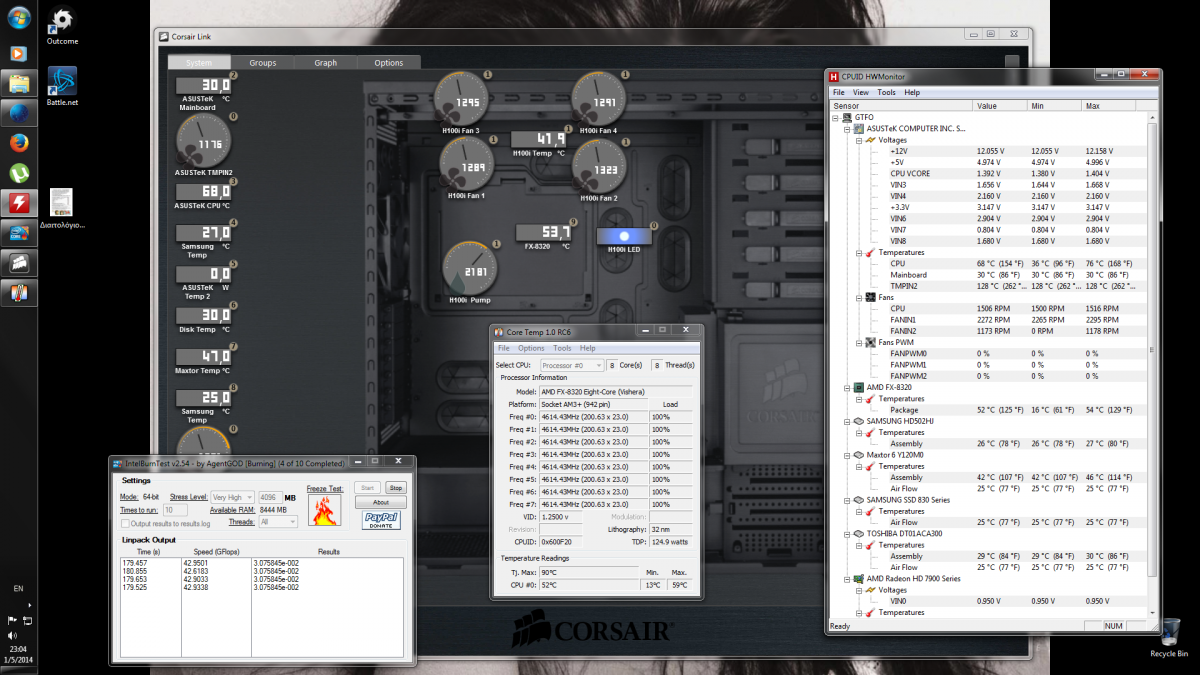Click the volume speaker tray icon

[x=12, y=635]
